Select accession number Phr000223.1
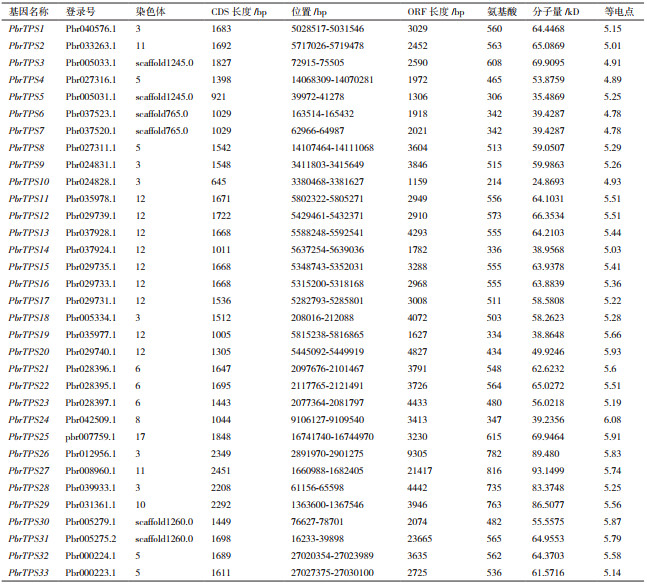This screenshot has height=585, width=647. point(90,572)
